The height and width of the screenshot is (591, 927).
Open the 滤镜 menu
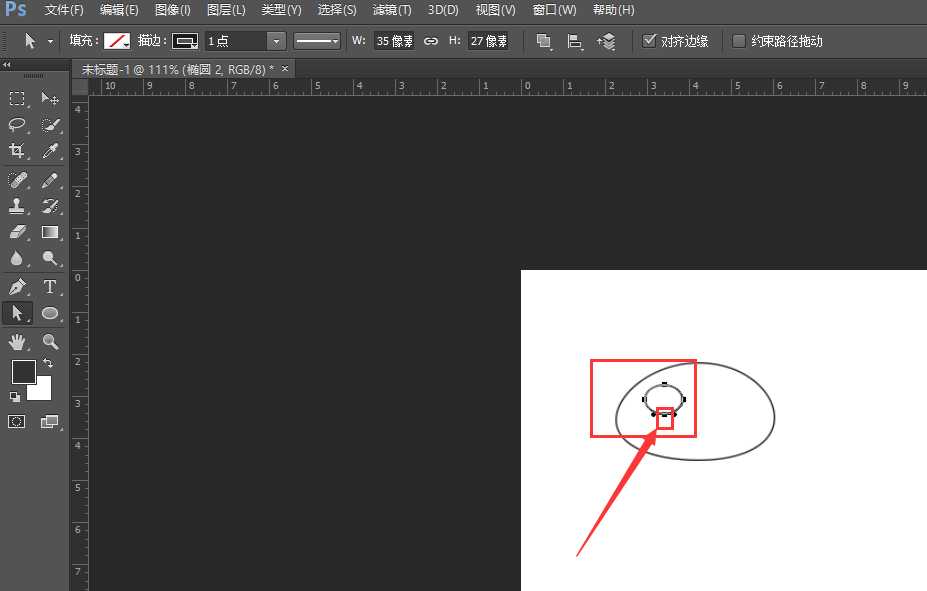pyautogui.click(x=391, y=11)
